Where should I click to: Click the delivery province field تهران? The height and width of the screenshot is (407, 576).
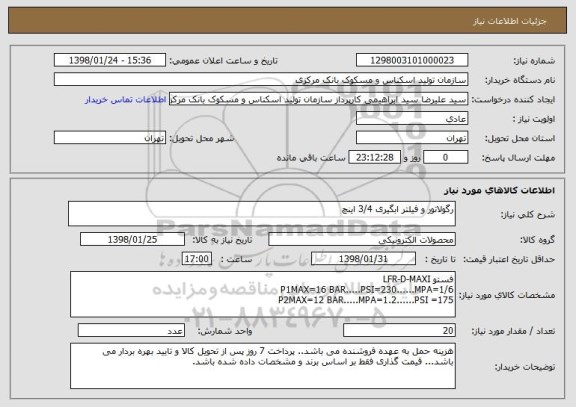[x=412, y=138]
